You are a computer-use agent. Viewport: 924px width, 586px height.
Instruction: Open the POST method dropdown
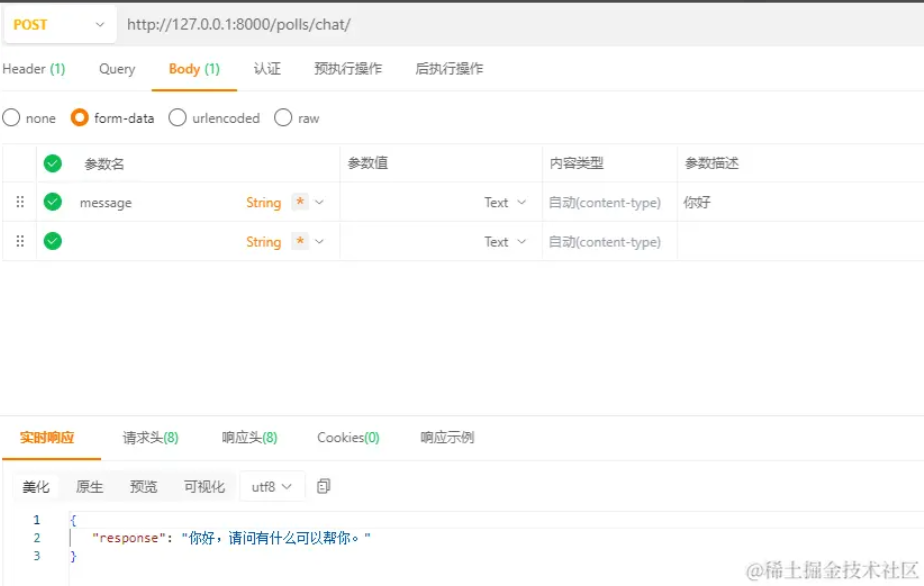click(98, 24)
